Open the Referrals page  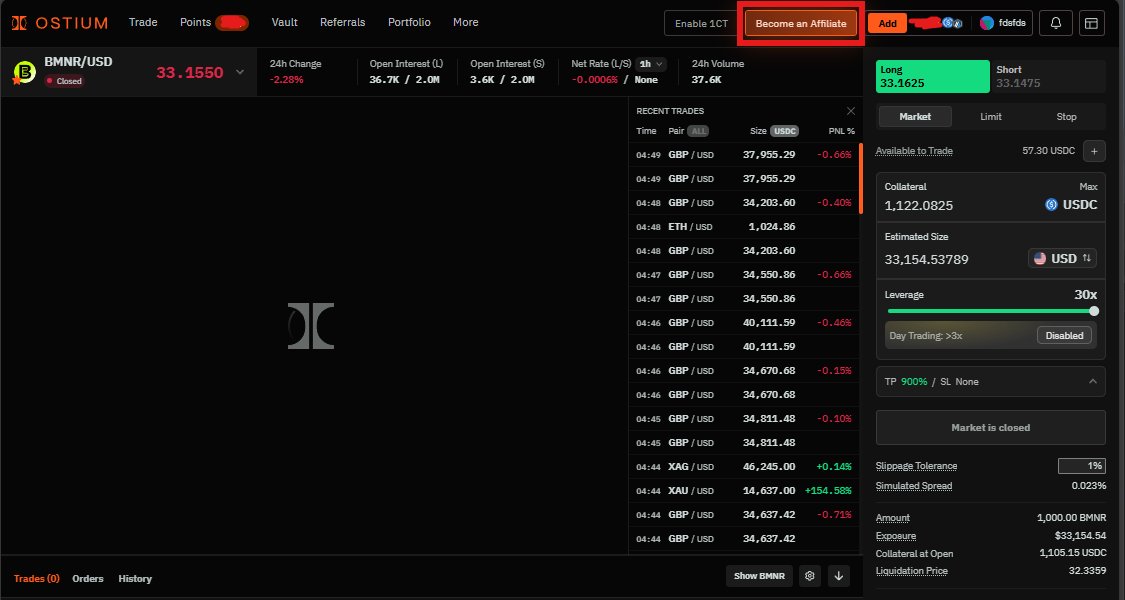pyautogui.click(x=342, y=22)
